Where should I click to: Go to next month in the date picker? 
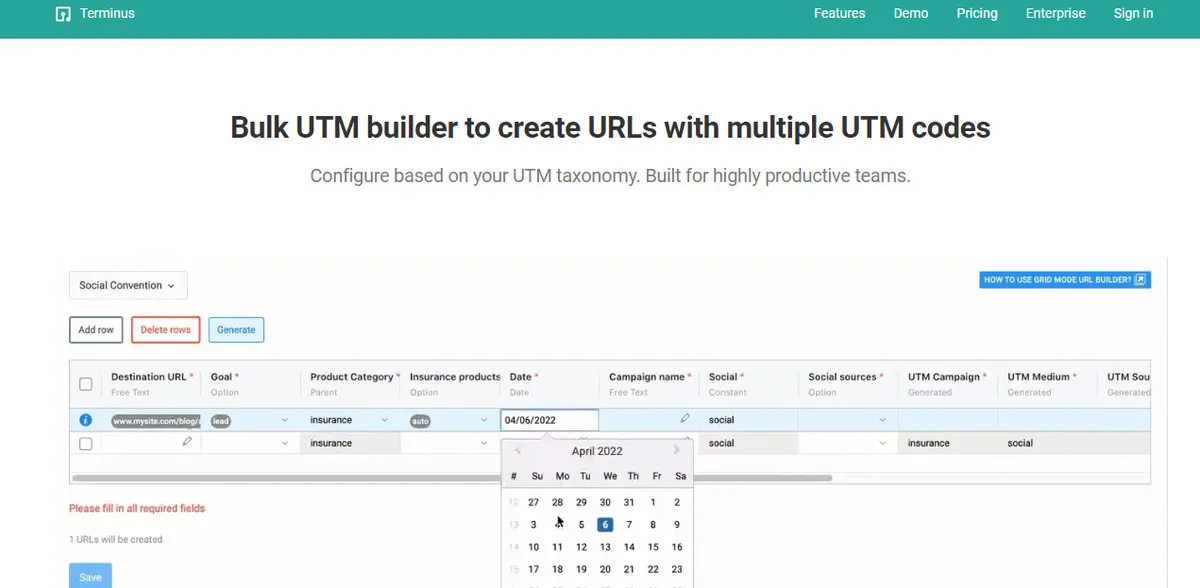click(x=679, y=451)
